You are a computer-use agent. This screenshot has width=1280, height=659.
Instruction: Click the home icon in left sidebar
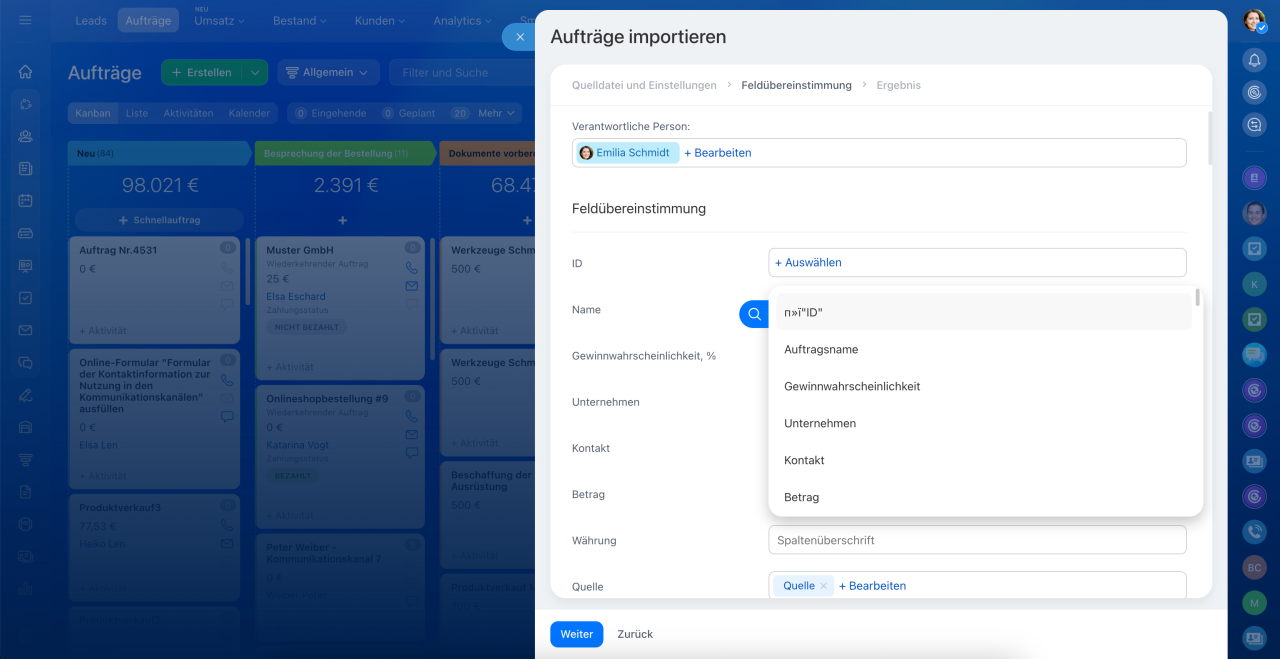tap(25, 72)
